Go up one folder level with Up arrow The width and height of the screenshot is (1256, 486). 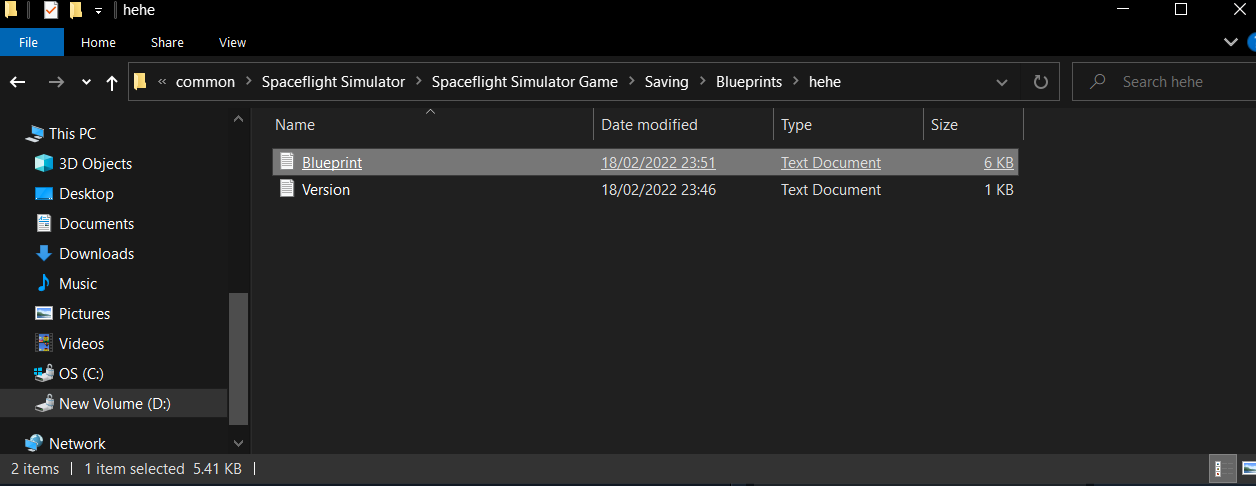coord(112,82)
